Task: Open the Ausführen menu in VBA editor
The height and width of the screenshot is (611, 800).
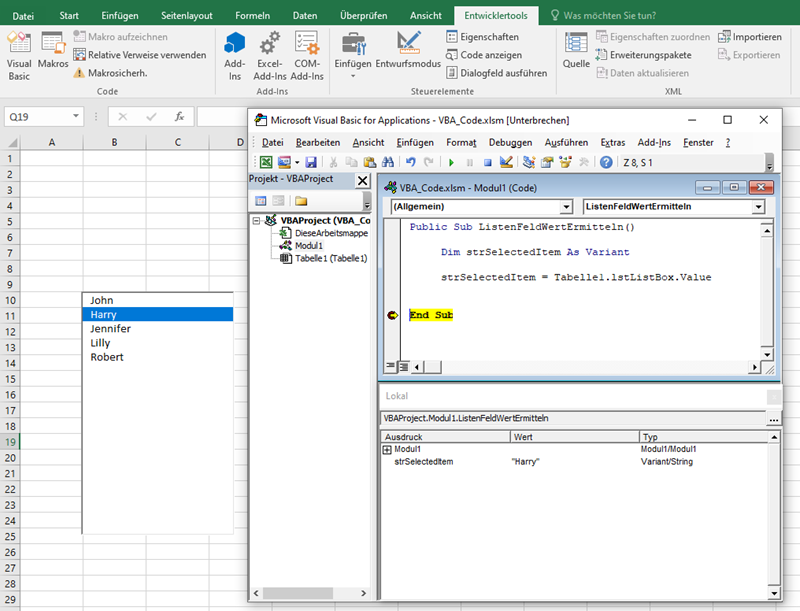Action: pos(566,142)
